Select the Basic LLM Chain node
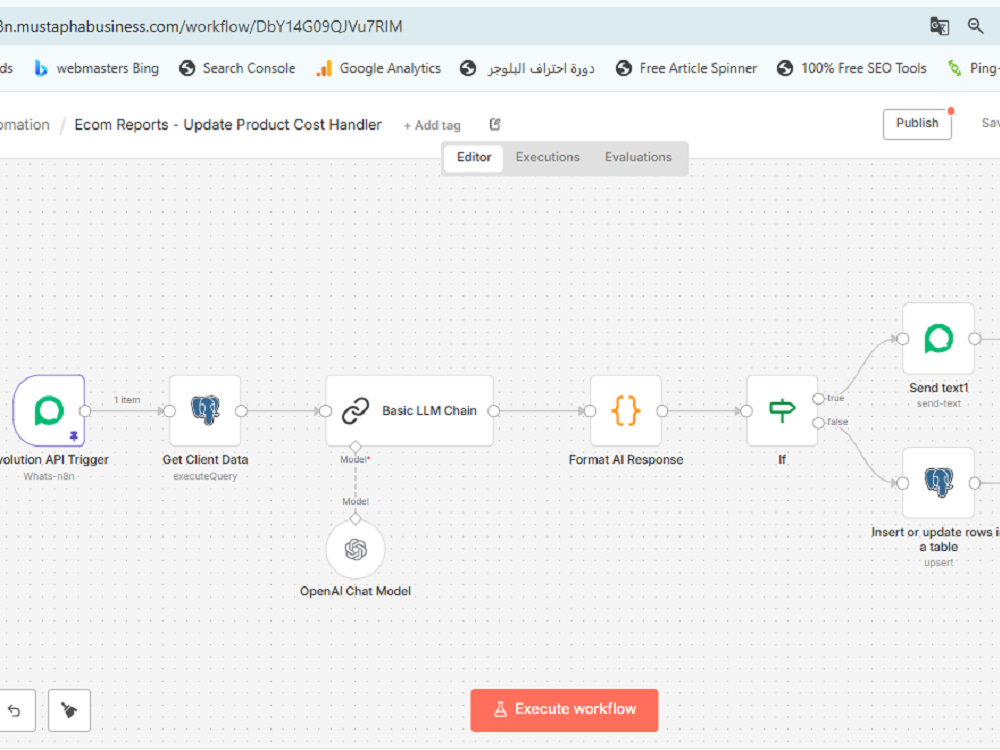Image resolution: width=1000 pixels, height=750 pixels. pyautogui.click(x=409, y=411)
